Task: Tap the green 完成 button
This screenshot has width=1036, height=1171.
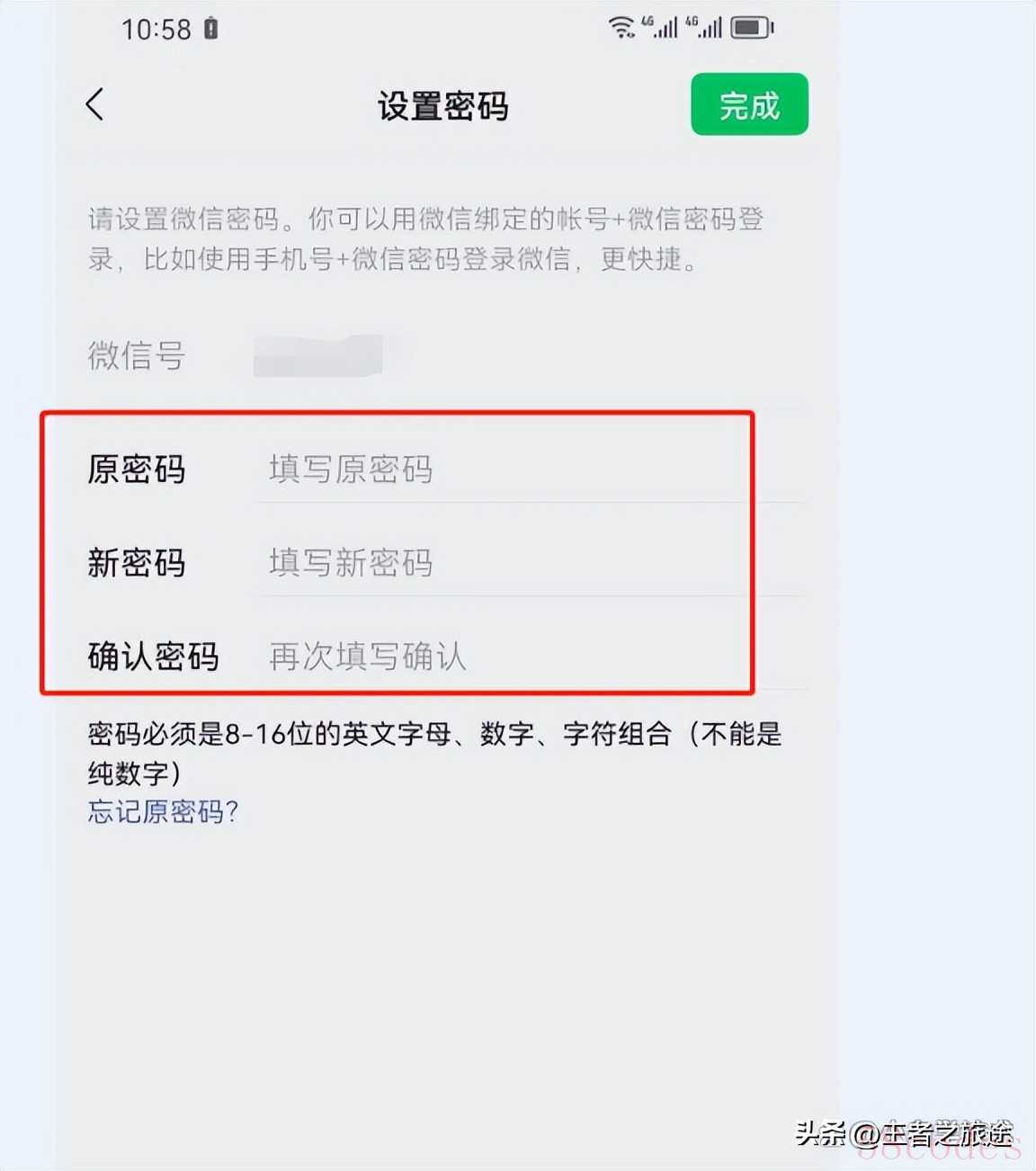Action: click(749, 104)
